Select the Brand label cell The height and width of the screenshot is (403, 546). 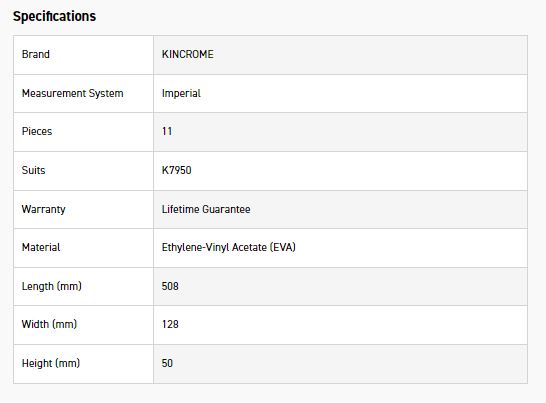click(83, 55)
